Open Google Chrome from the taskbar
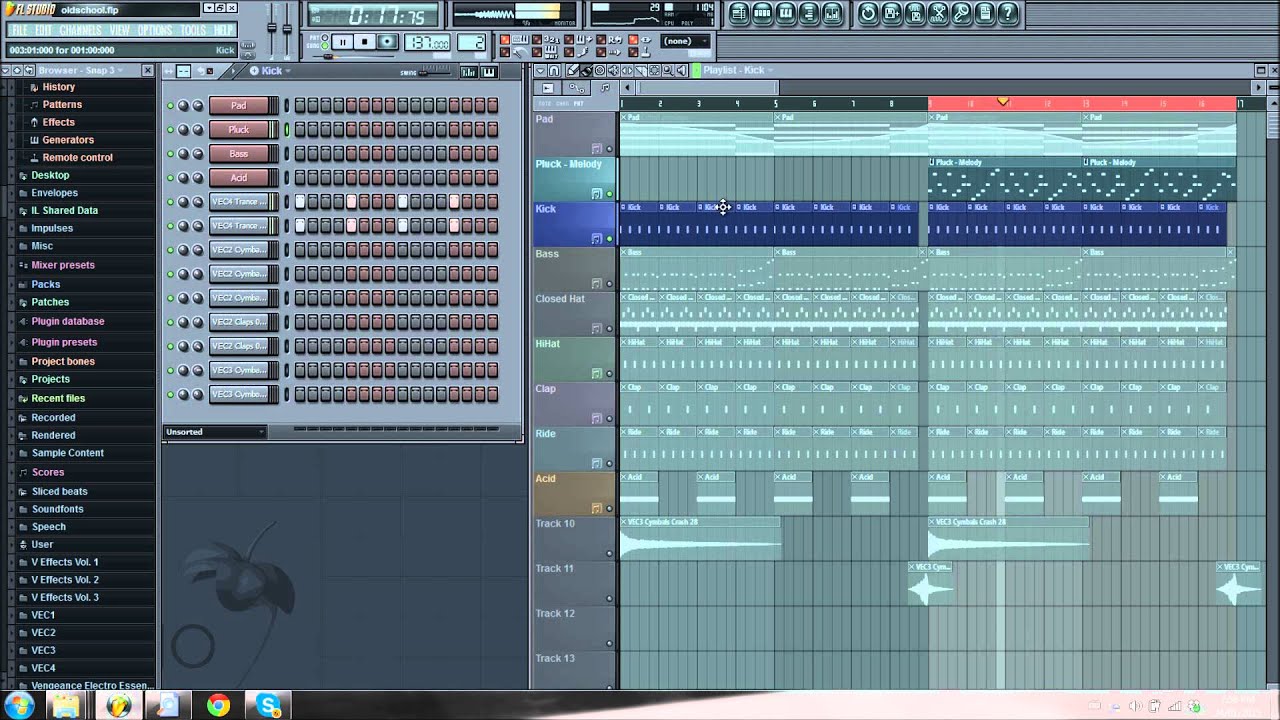1280x720 pixels. pyautogui.click(x=218, y=705)
